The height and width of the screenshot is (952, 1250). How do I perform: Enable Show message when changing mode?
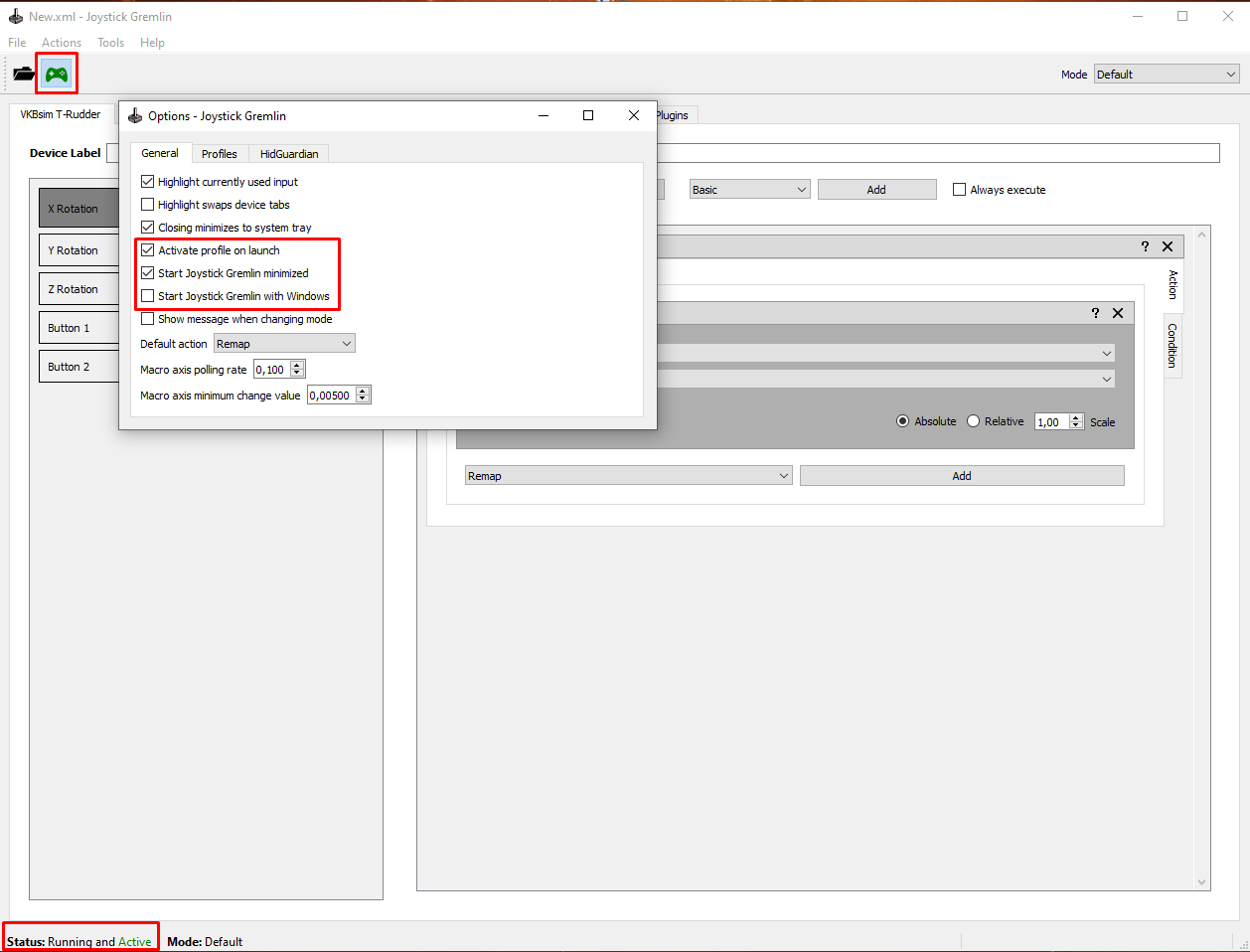coord(147,319)
